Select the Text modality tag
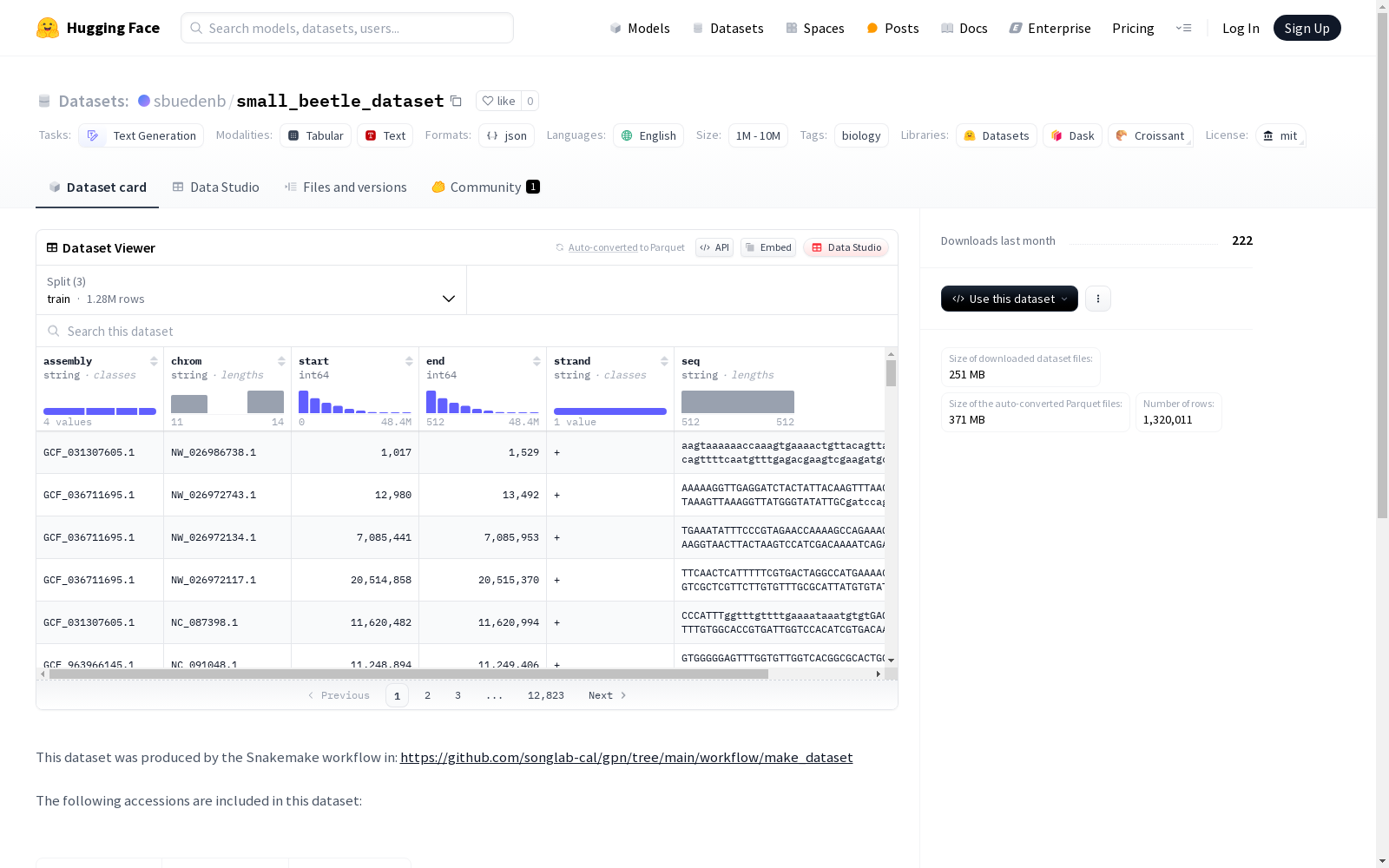 tap(385, 135)
